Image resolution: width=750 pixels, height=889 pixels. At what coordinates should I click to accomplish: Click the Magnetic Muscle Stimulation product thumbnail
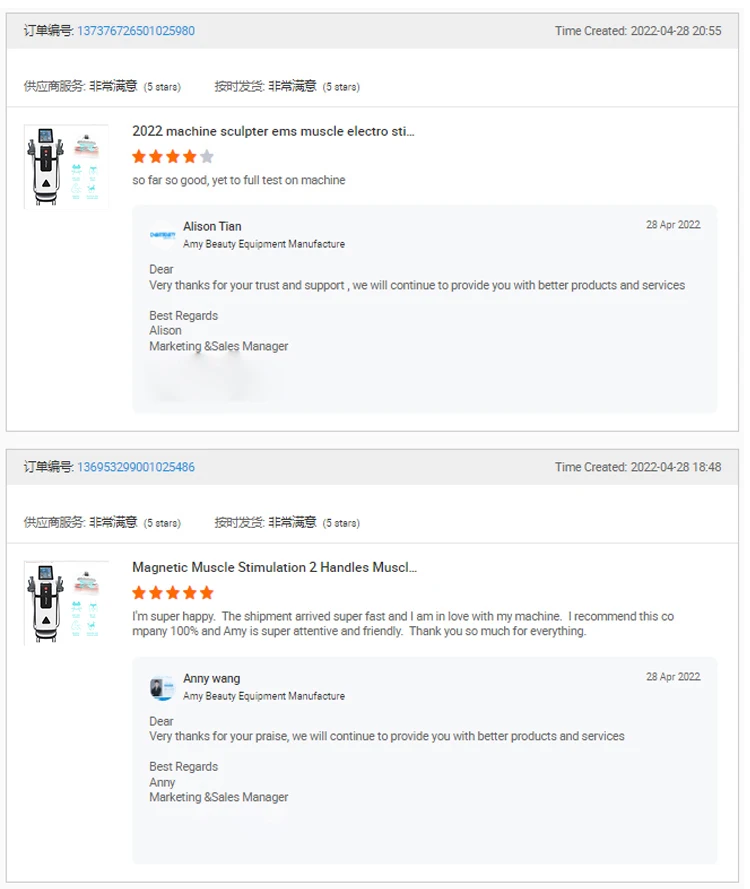coord(66,602)
